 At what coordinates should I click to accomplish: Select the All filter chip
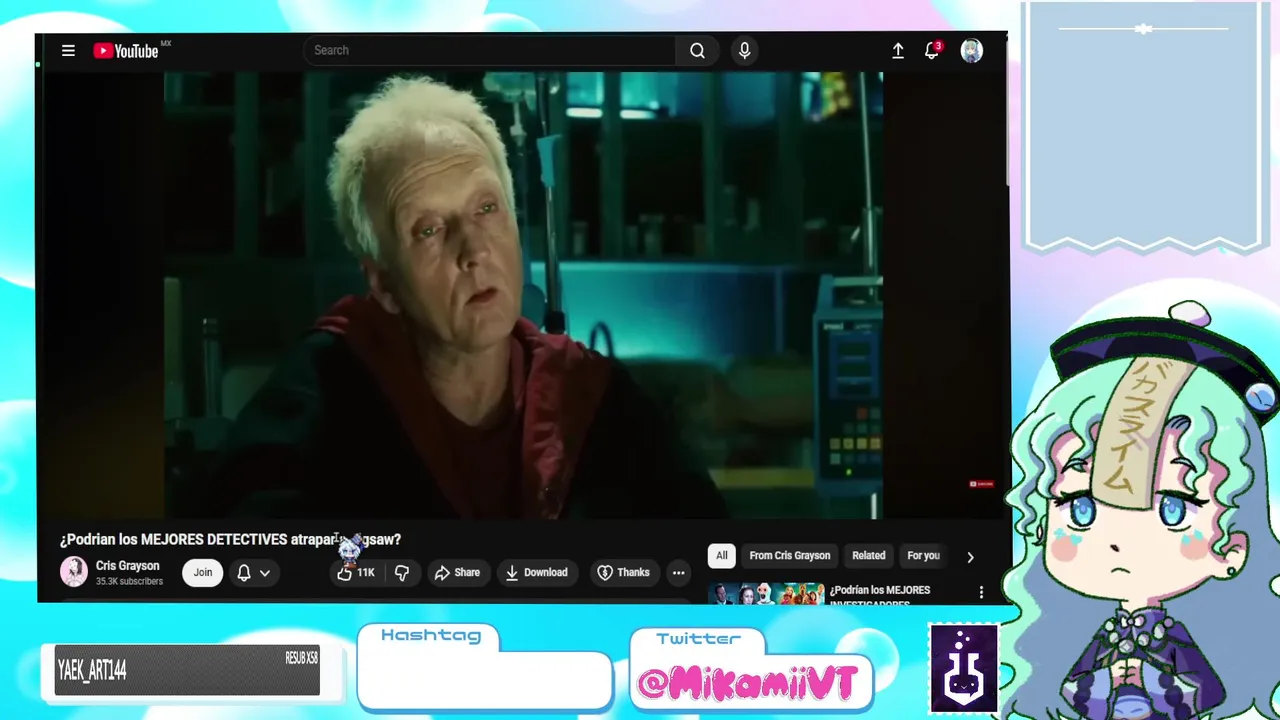pos(721,556)
